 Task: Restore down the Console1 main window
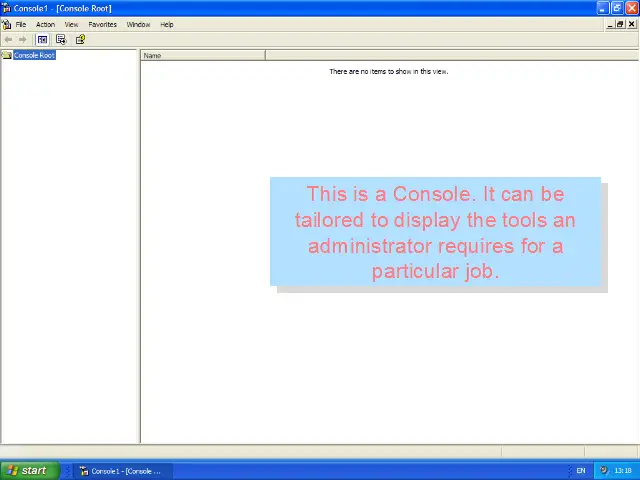tap(617, 8)
